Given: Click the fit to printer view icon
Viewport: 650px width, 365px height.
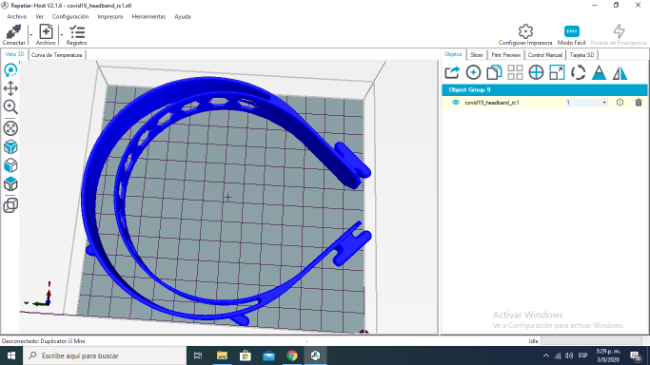Looking at the screenshot, I should (11, 128).
